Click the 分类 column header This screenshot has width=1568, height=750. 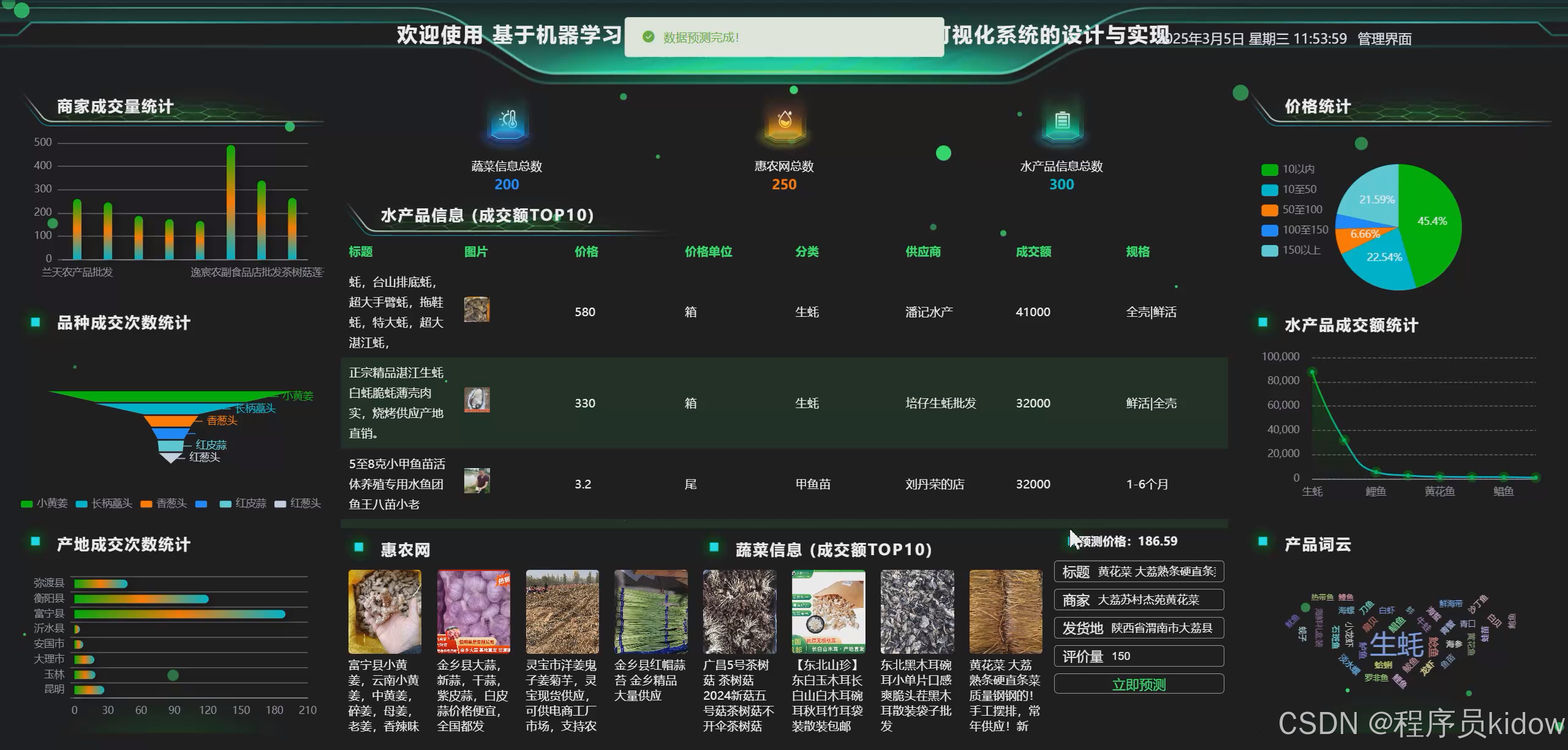point(807,252)
